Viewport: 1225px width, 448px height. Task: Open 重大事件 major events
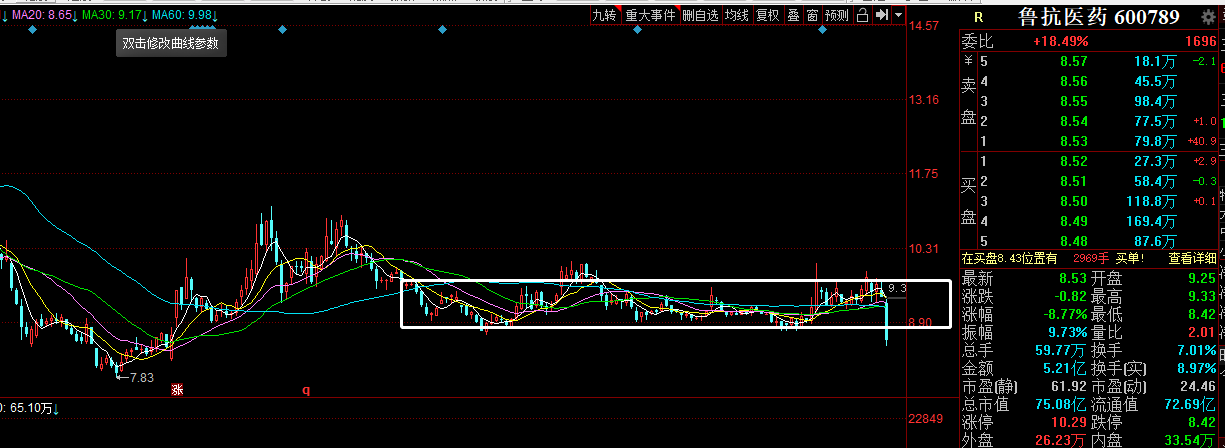pos(650,15)
